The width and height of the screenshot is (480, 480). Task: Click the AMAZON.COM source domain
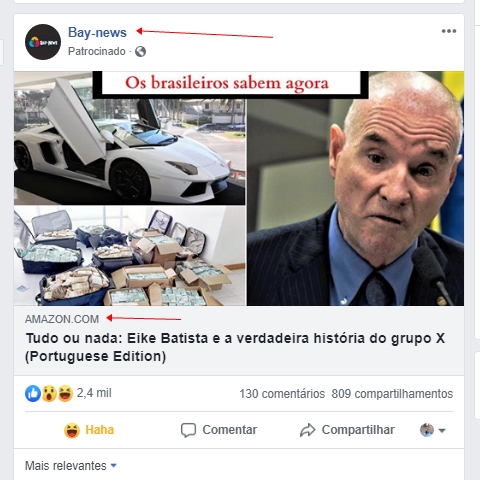[62, 319]
